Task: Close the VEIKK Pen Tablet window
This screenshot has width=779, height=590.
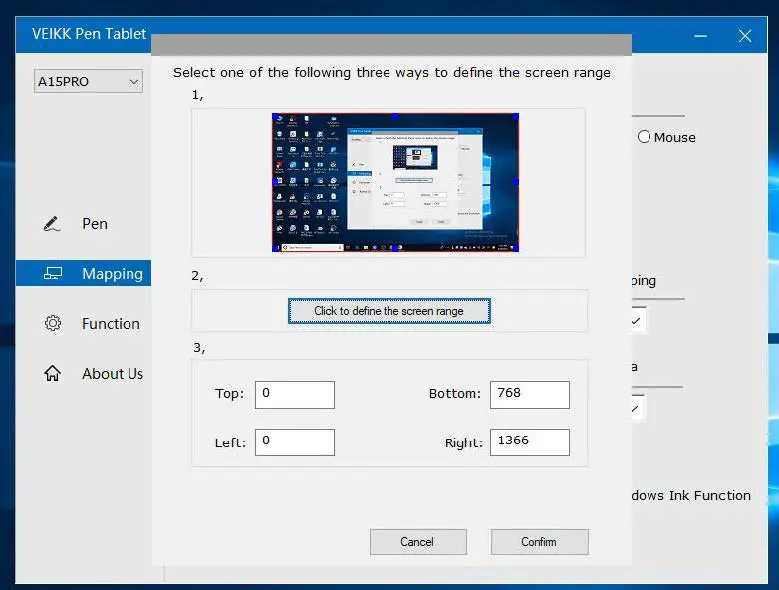Action: [x=745, y=36]
